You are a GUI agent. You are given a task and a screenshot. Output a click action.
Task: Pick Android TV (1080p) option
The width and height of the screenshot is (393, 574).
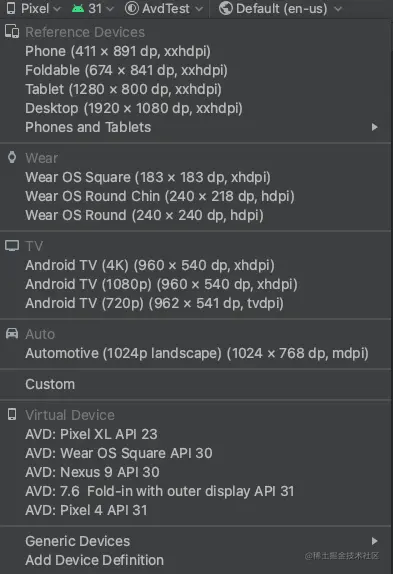pyautogui.click(x=161, y=284)
